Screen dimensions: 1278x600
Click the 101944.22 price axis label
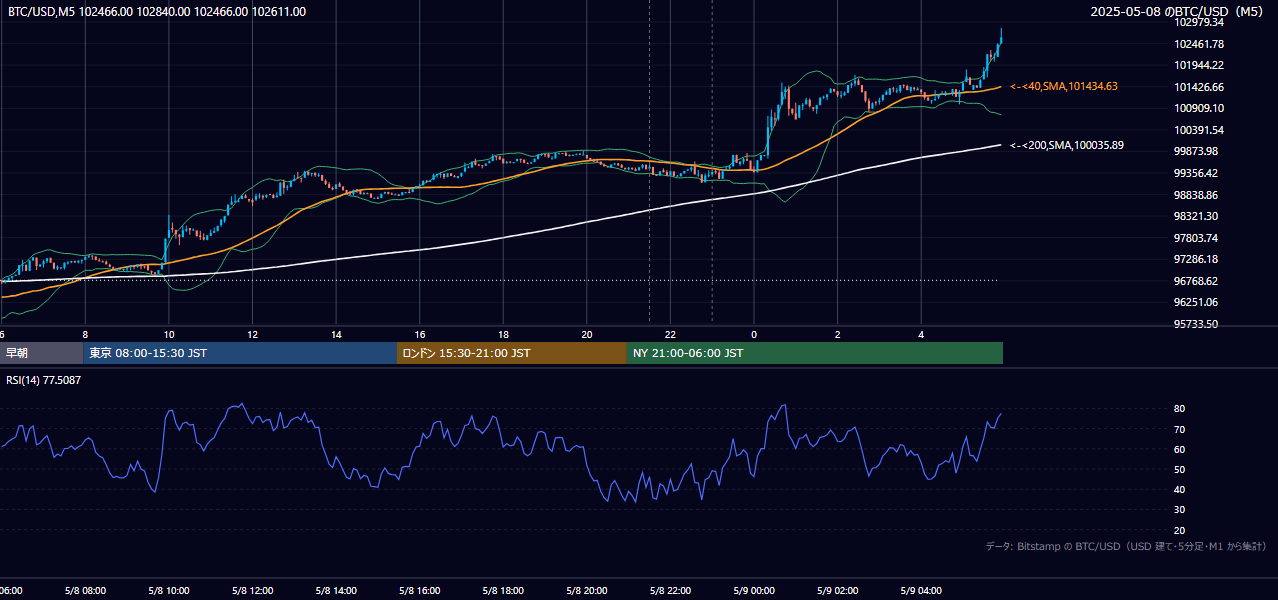point(1199,65)
